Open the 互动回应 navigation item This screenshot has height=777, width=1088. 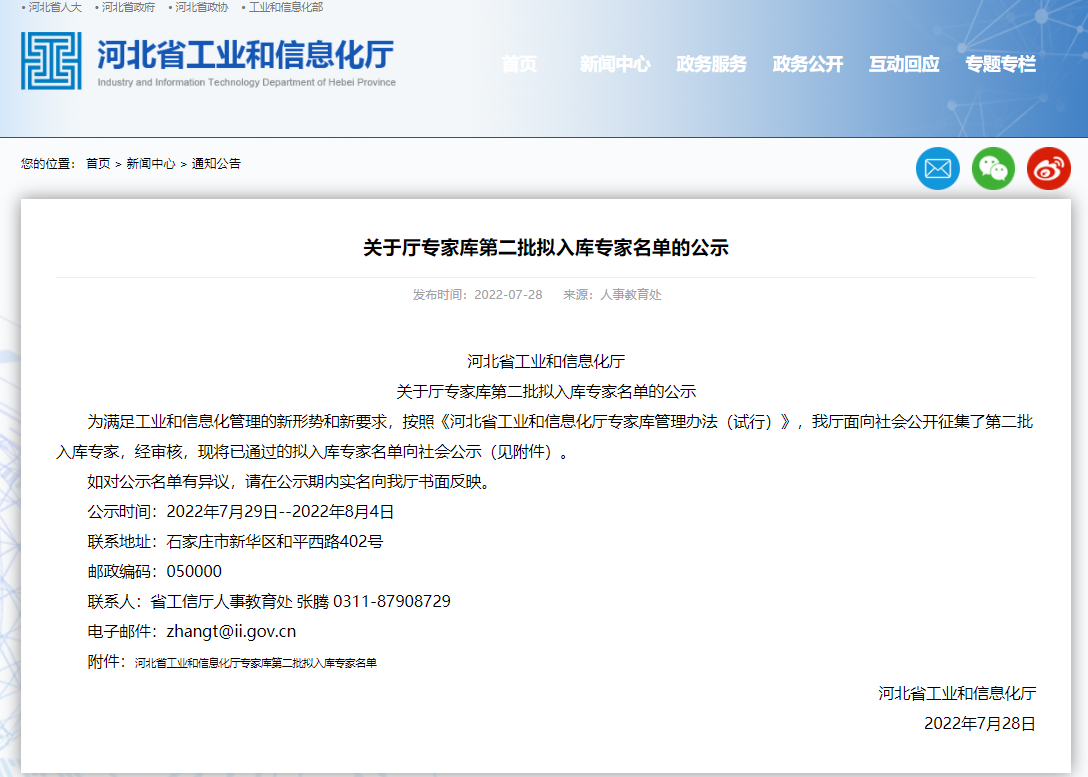[x=904, y=64]
